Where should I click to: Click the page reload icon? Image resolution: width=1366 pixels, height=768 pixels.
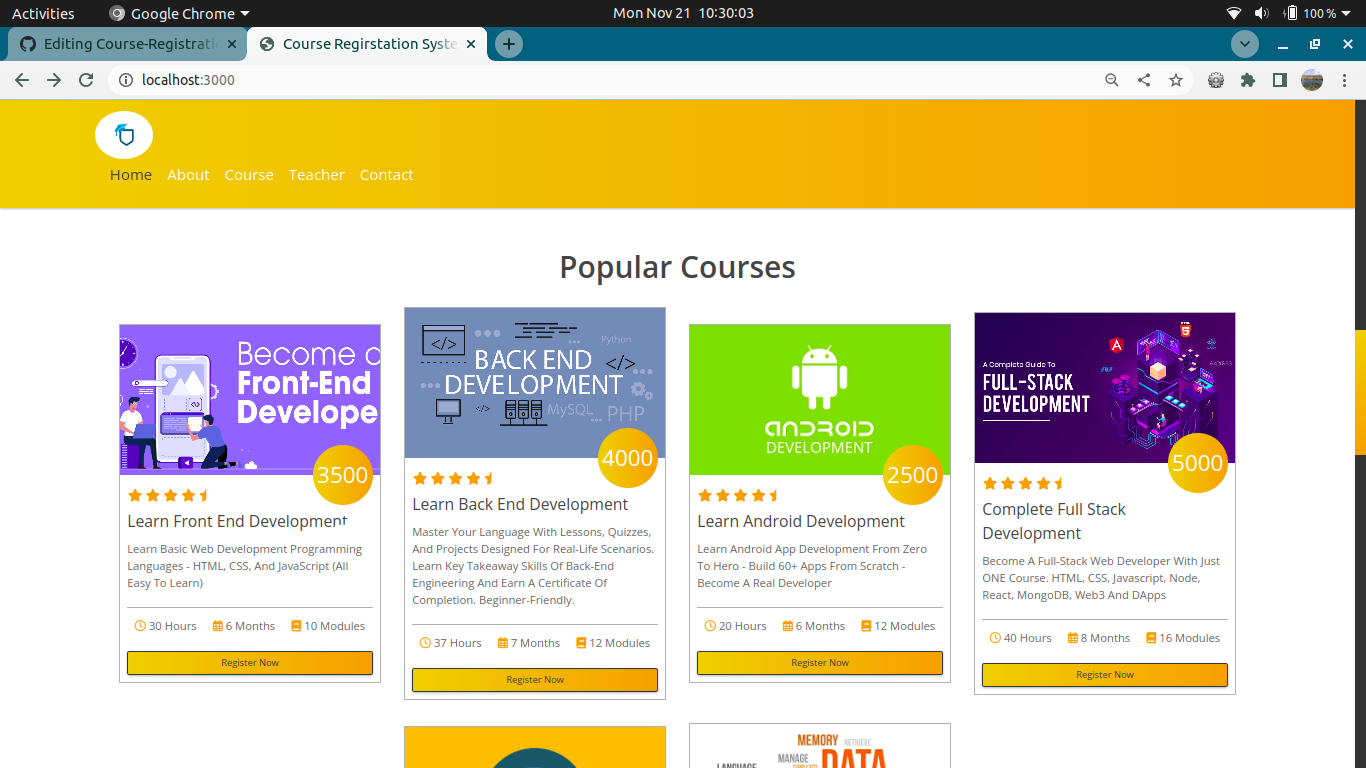[x=86, y=80]
